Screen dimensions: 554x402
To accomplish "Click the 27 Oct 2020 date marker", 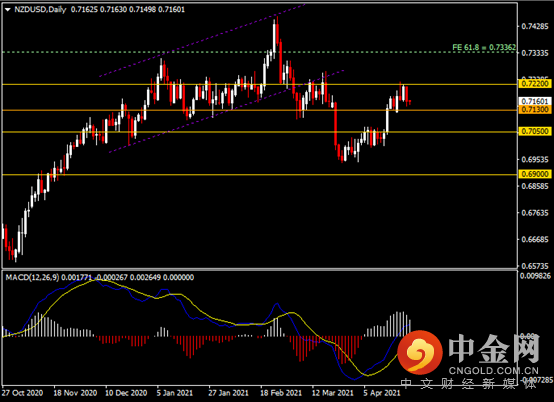I will click(23, 393).
